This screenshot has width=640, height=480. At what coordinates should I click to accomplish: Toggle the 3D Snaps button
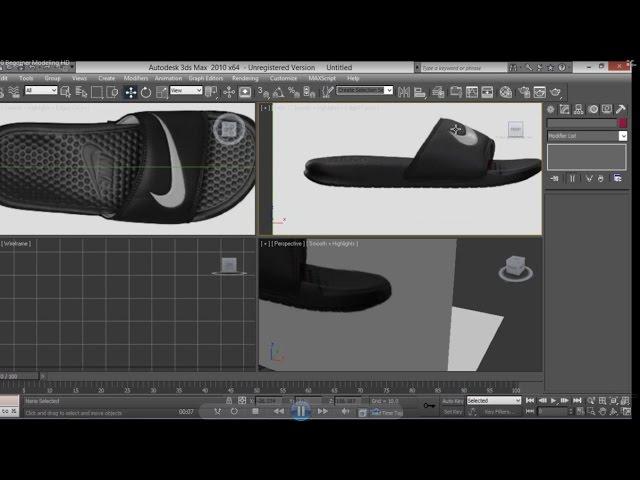pos(263,92)
